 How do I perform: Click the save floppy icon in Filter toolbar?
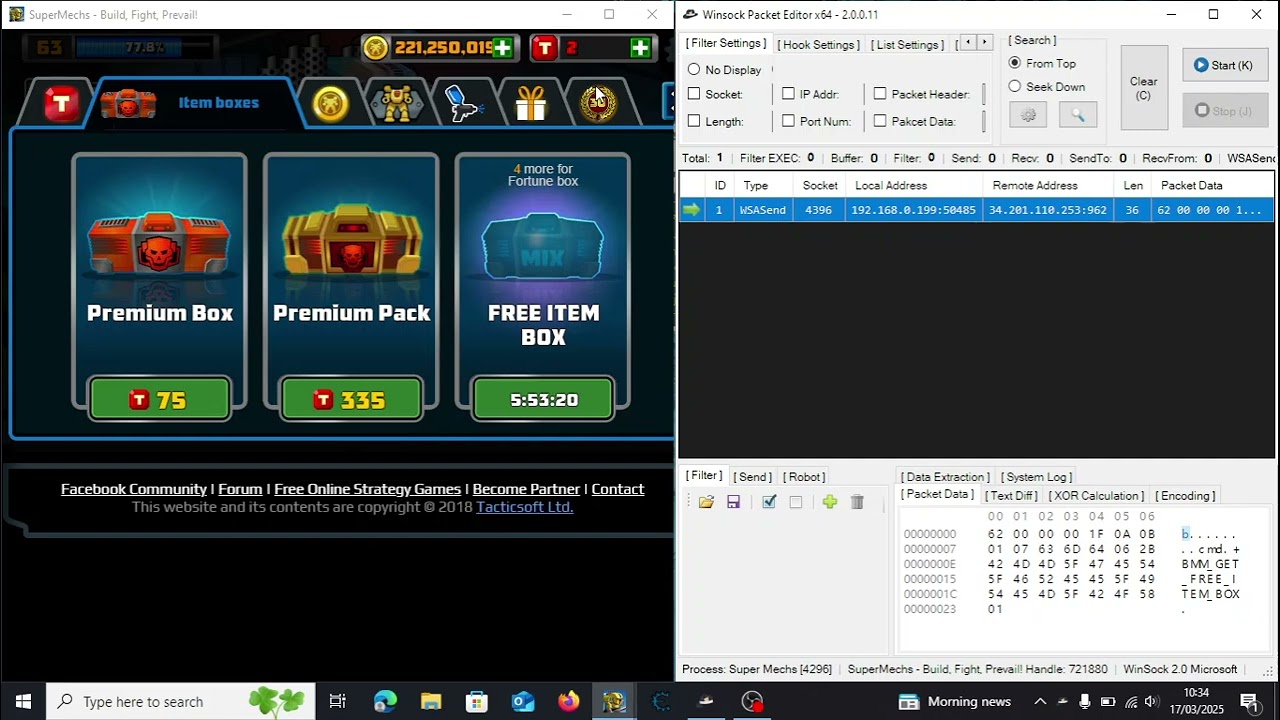[733, 502]
